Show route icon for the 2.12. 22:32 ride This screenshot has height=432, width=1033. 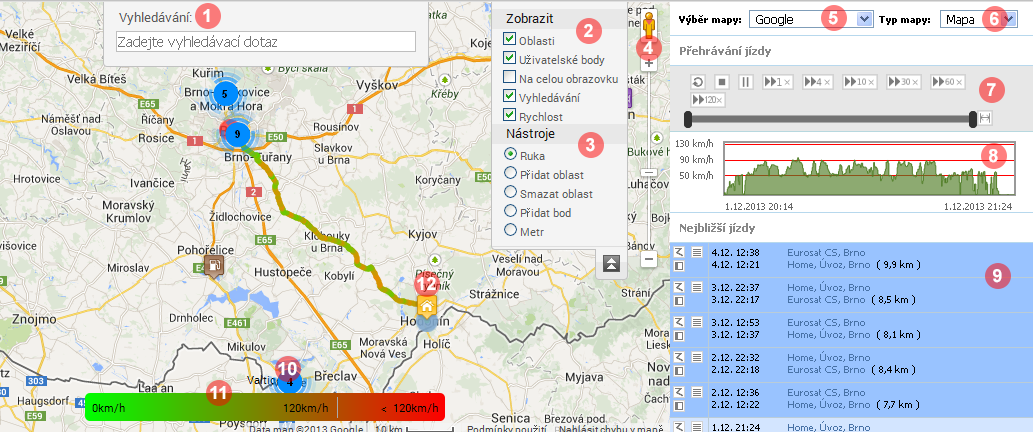[681, 357]
